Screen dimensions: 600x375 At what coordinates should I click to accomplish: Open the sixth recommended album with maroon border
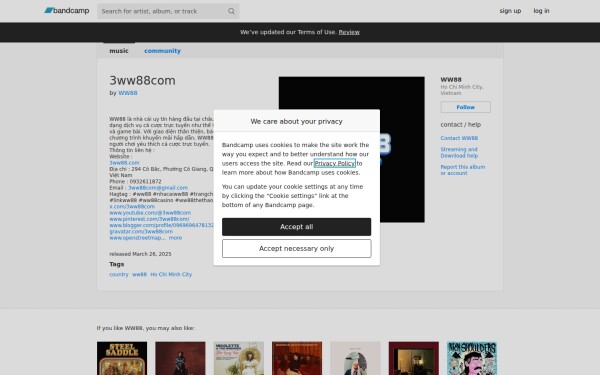pyautogui.click(x=414, y=358)
